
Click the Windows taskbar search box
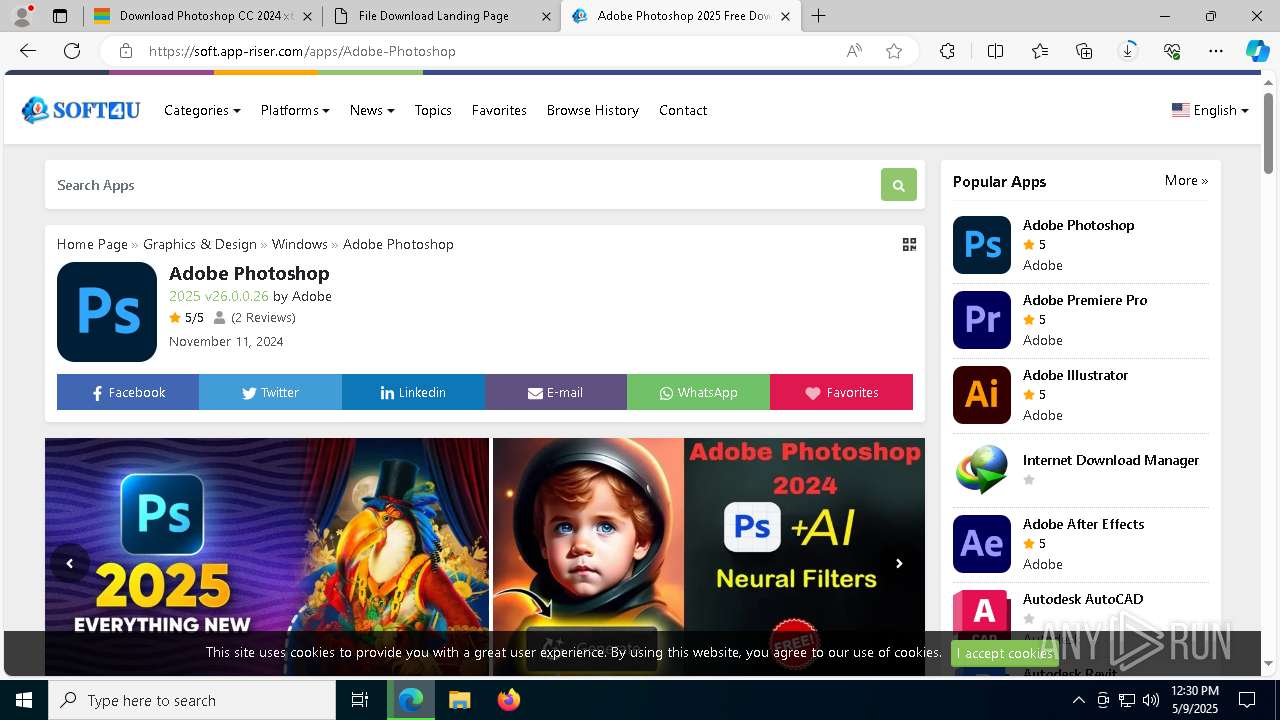(x=192, y=700)
